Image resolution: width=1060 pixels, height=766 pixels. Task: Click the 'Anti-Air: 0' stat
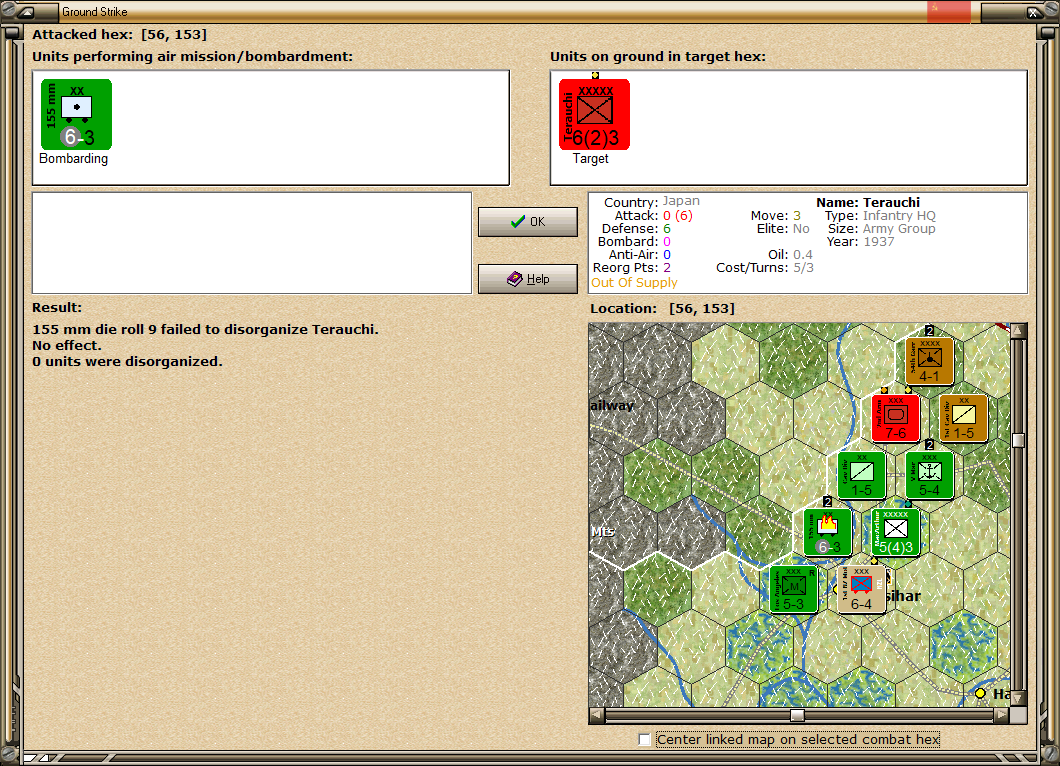coord(640,255)
